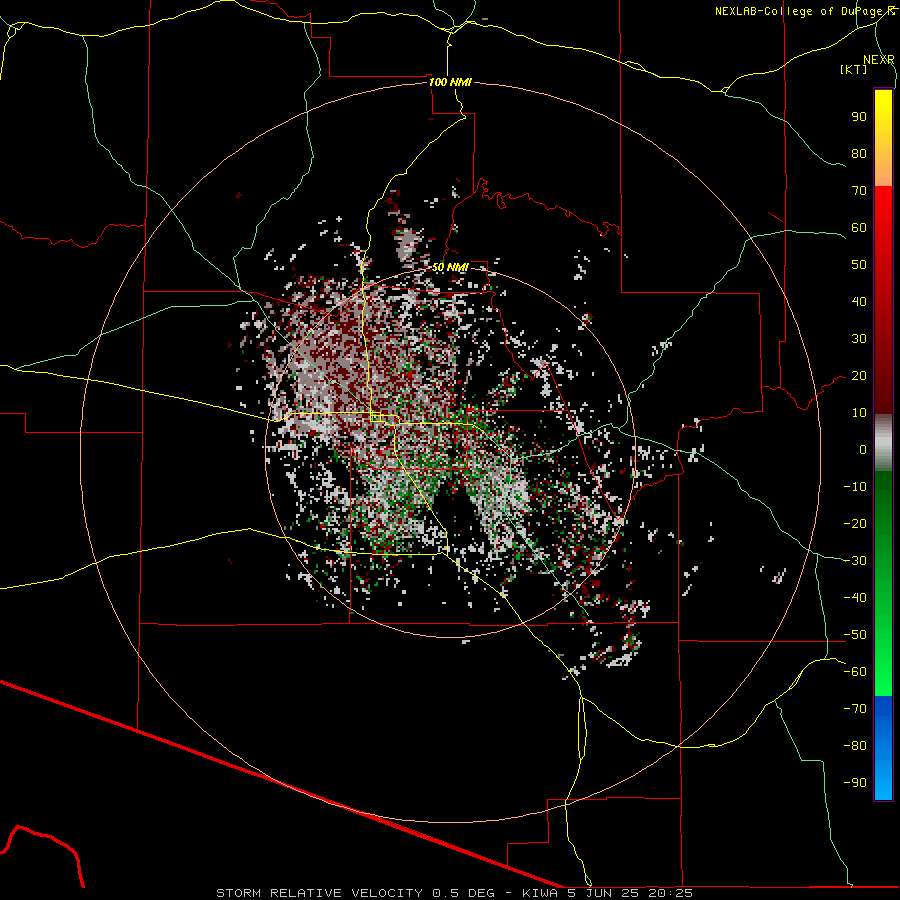Click the 30 value on velocity scale

859,339
